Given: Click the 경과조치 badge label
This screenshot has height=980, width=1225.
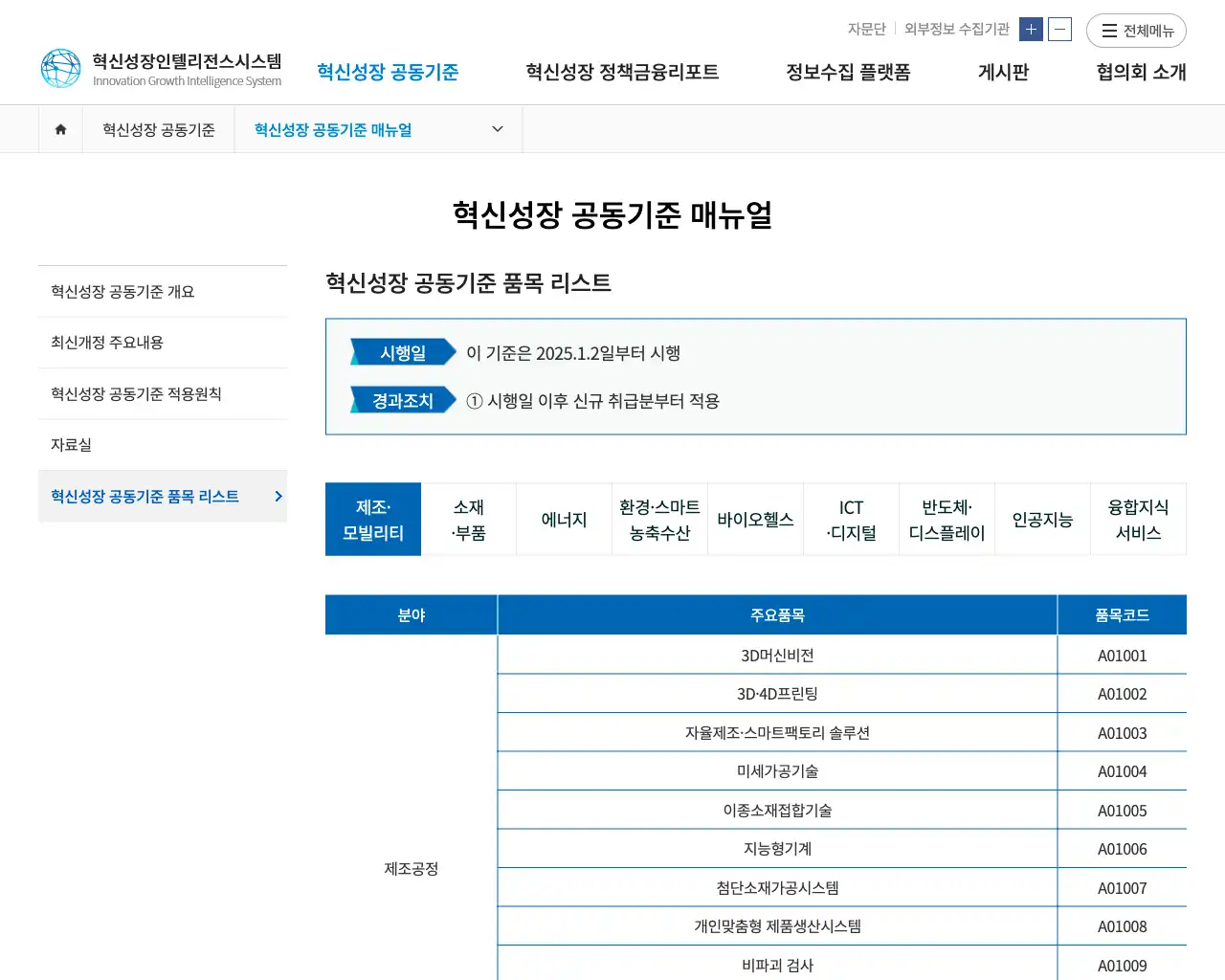Looking at the screenshot, I should tap(402, 400).
